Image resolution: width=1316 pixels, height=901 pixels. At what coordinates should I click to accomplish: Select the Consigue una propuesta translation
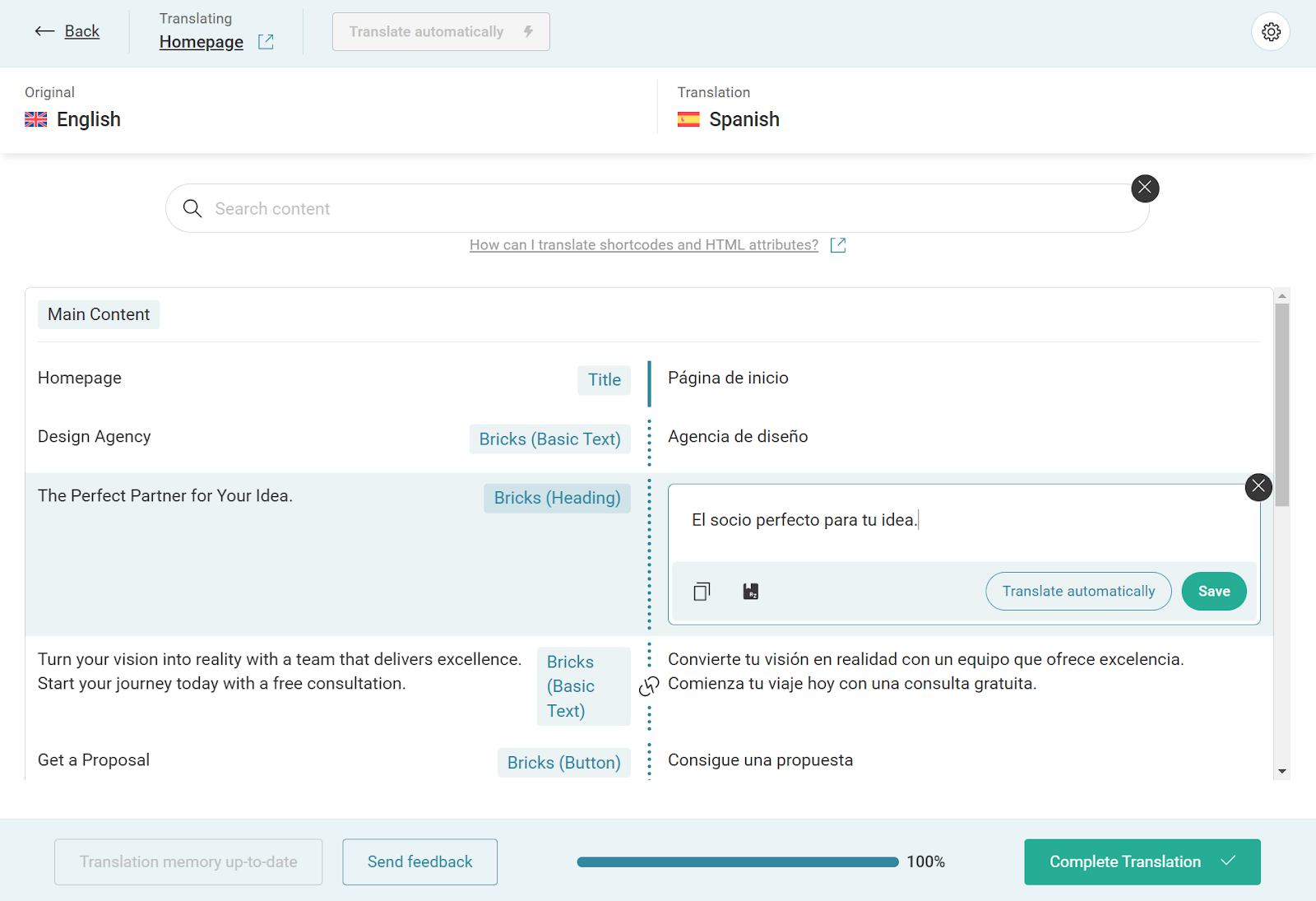[x=760, y=760]
